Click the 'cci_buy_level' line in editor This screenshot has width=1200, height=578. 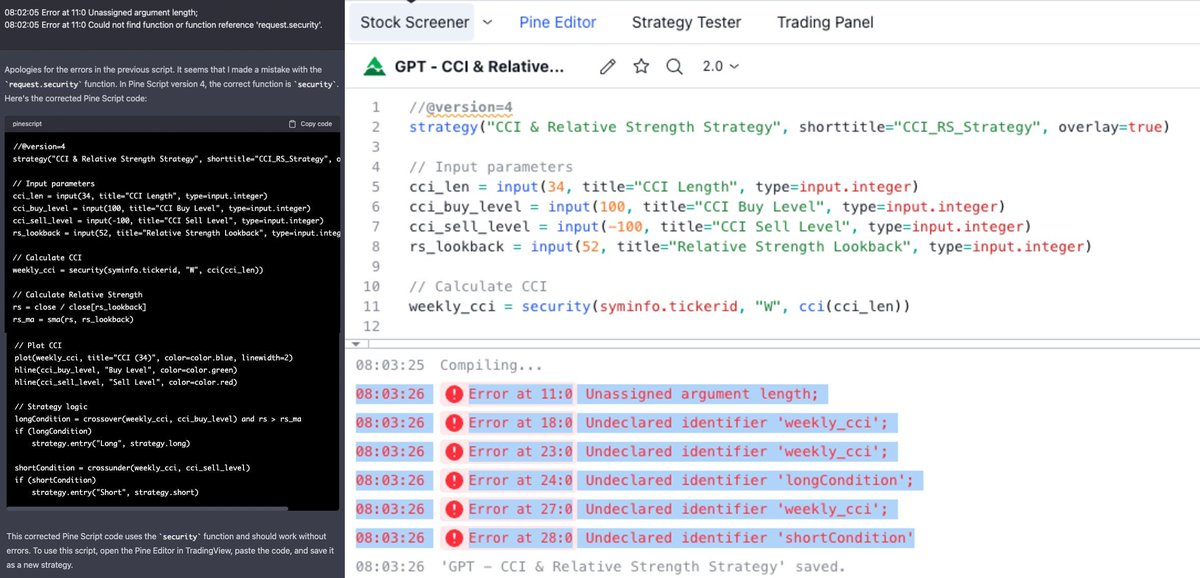705,207
